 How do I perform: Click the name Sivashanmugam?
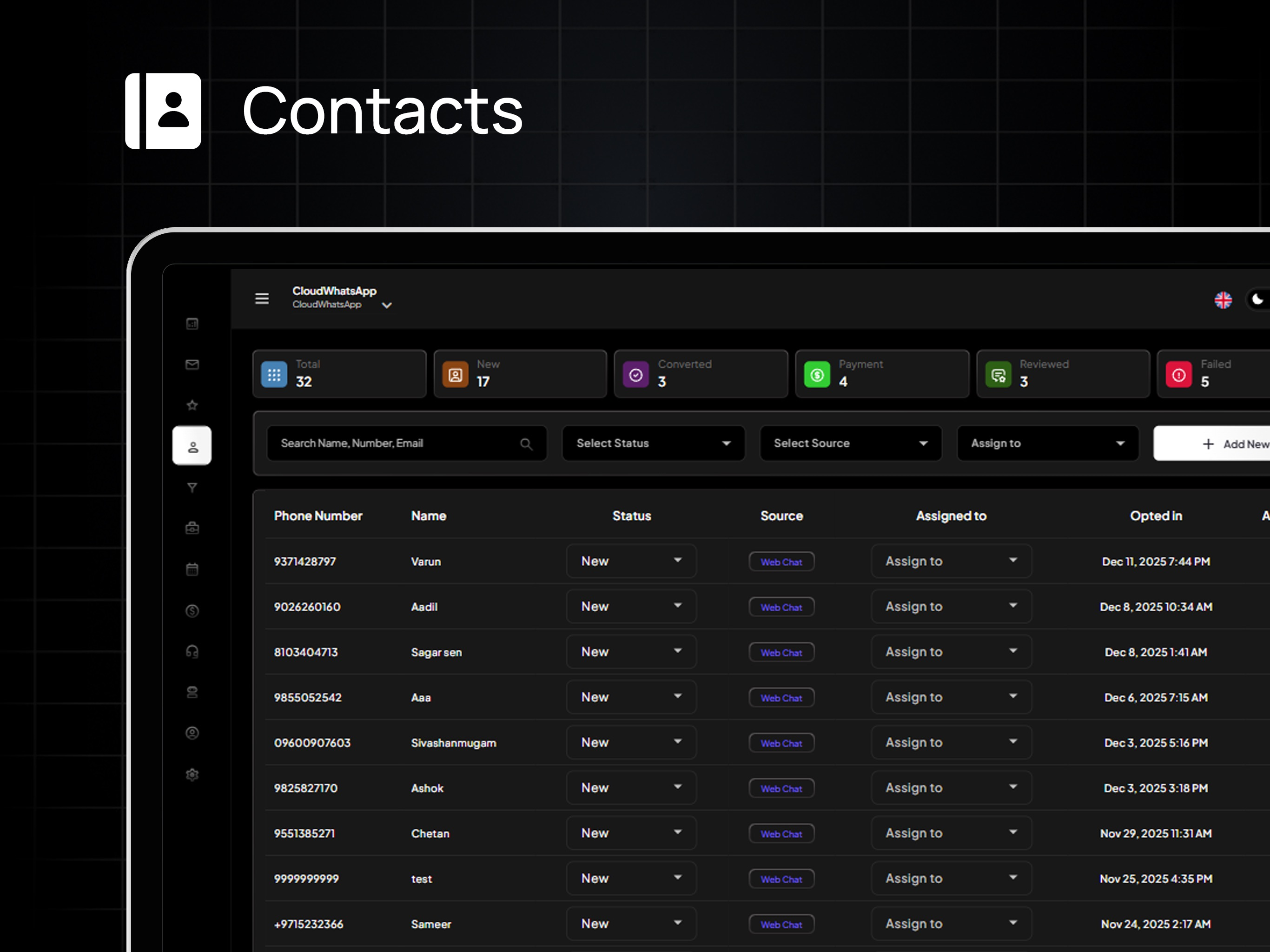pyautogui.click(x=454, y=743)
